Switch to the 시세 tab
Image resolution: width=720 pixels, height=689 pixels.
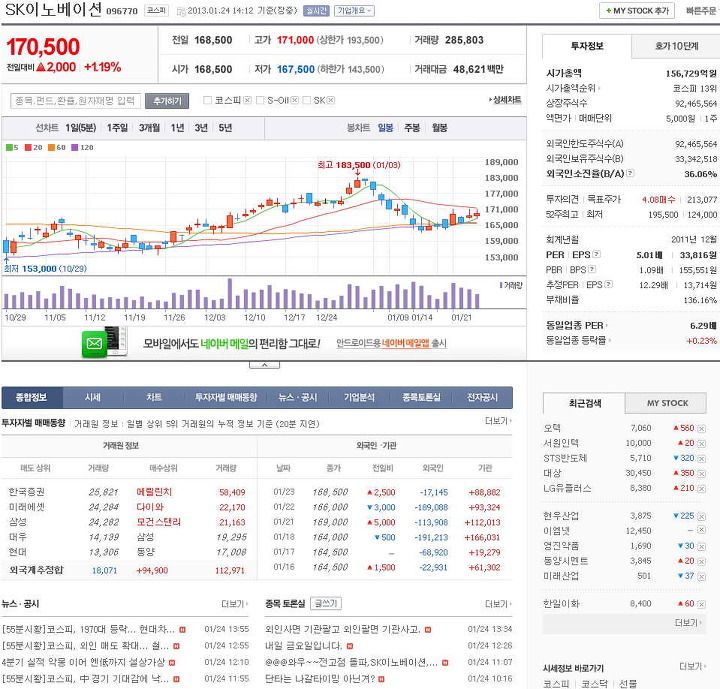pos(93,398)
